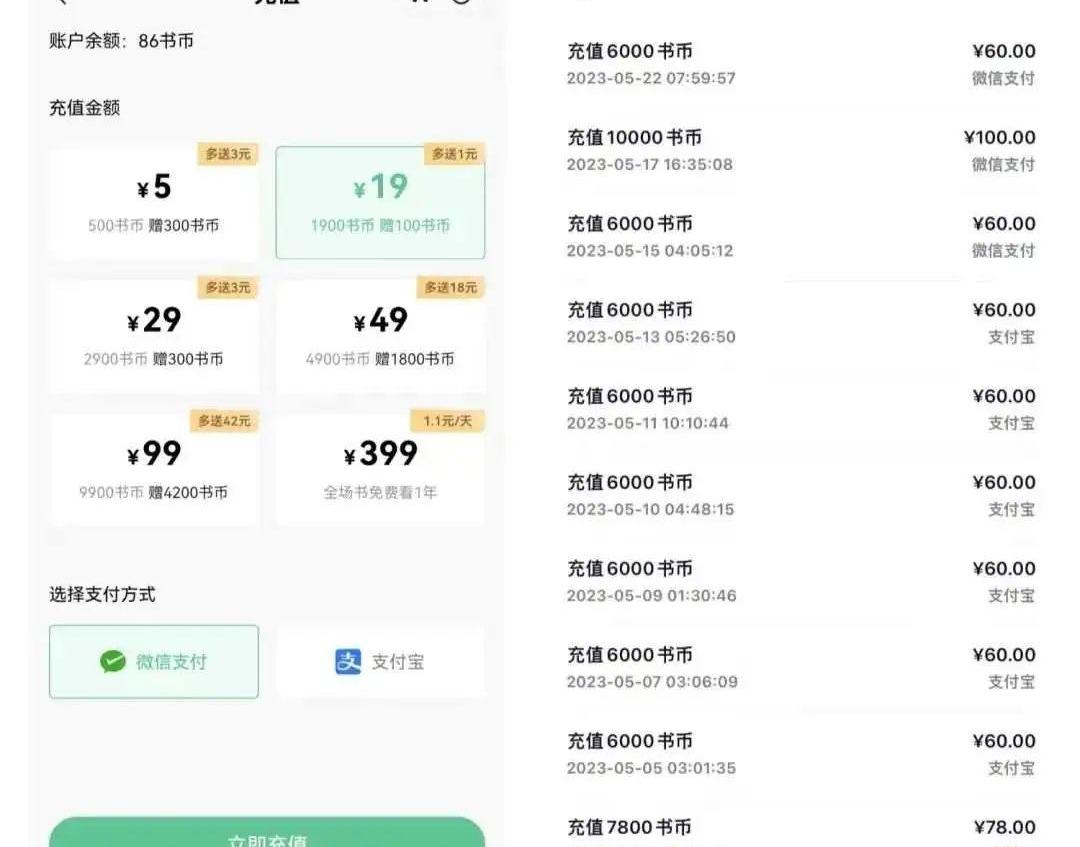The width and height of the screenshot is (1080, 847).
Task: Tap the 1.1元/天 badge on ¥399
Action: pos(447,421)
